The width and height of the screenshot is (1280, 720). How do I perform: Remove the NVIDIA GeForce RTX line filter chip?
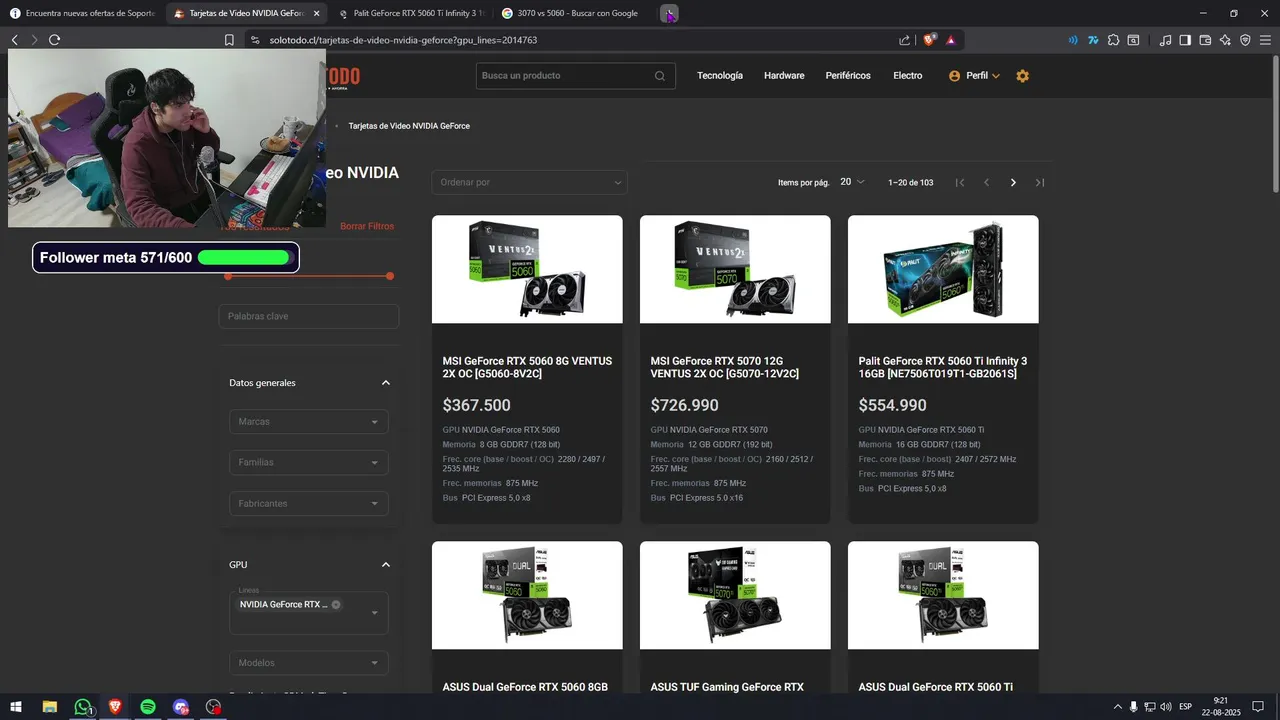coord(336,605)
